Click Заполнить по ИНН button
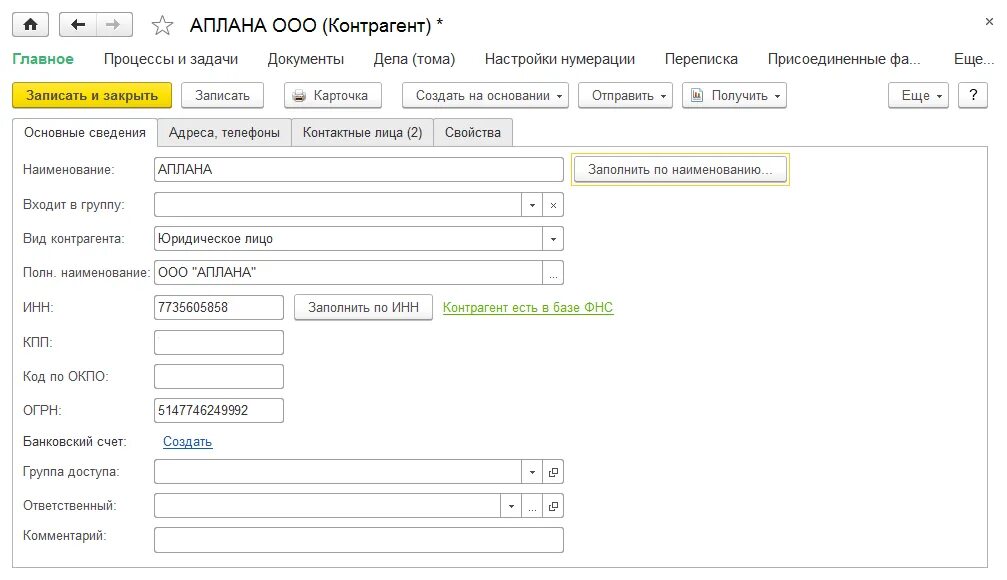The width and height of the screenshot is (1007, 580). click(363, 307)
